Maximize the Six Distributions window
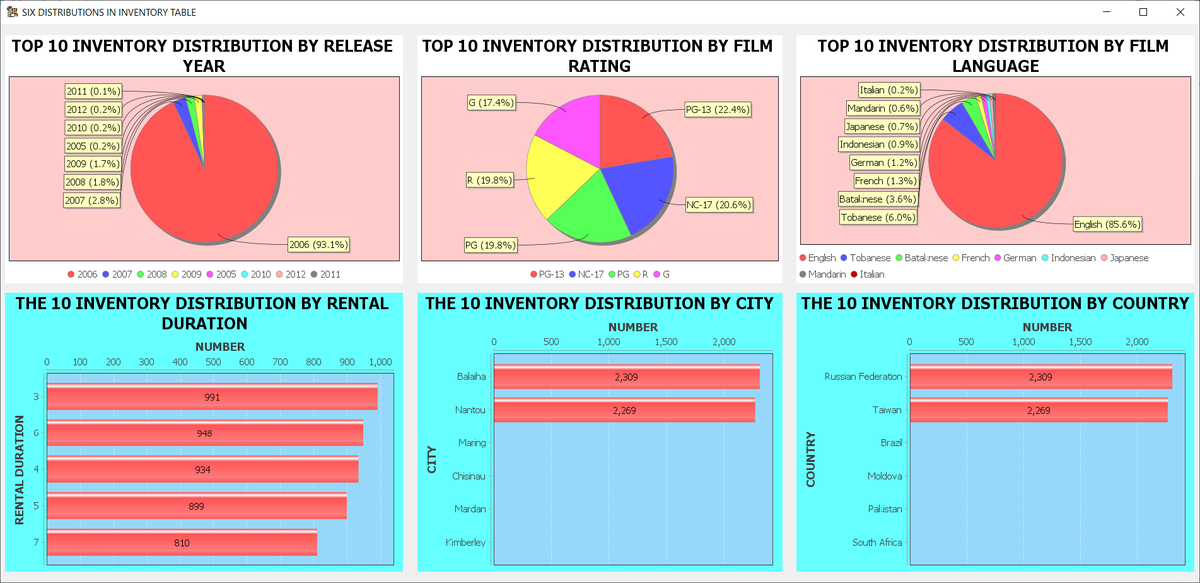Viewport: 1200px width, 583px height. point(1143,12)
